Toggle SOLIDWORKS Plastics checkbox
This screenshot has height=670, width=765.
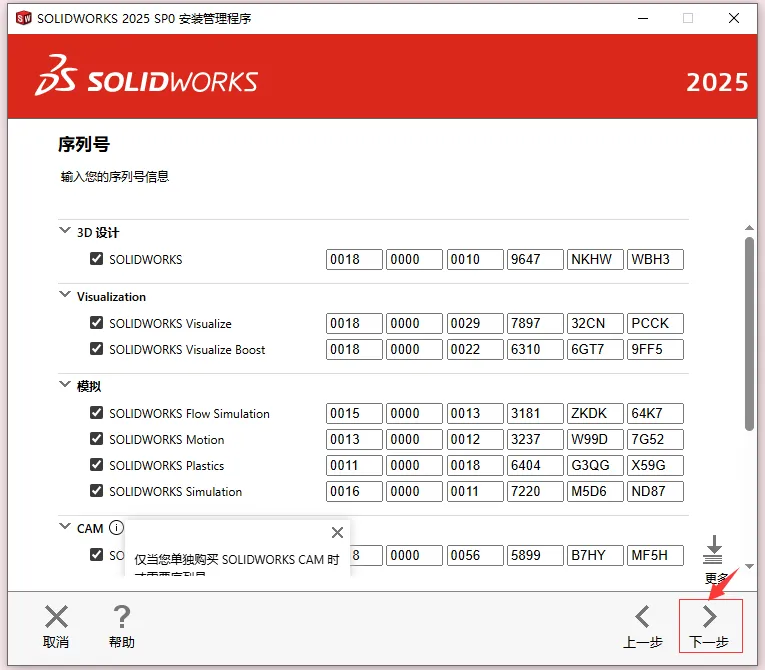pyautogui.click(x=97, y=465)
